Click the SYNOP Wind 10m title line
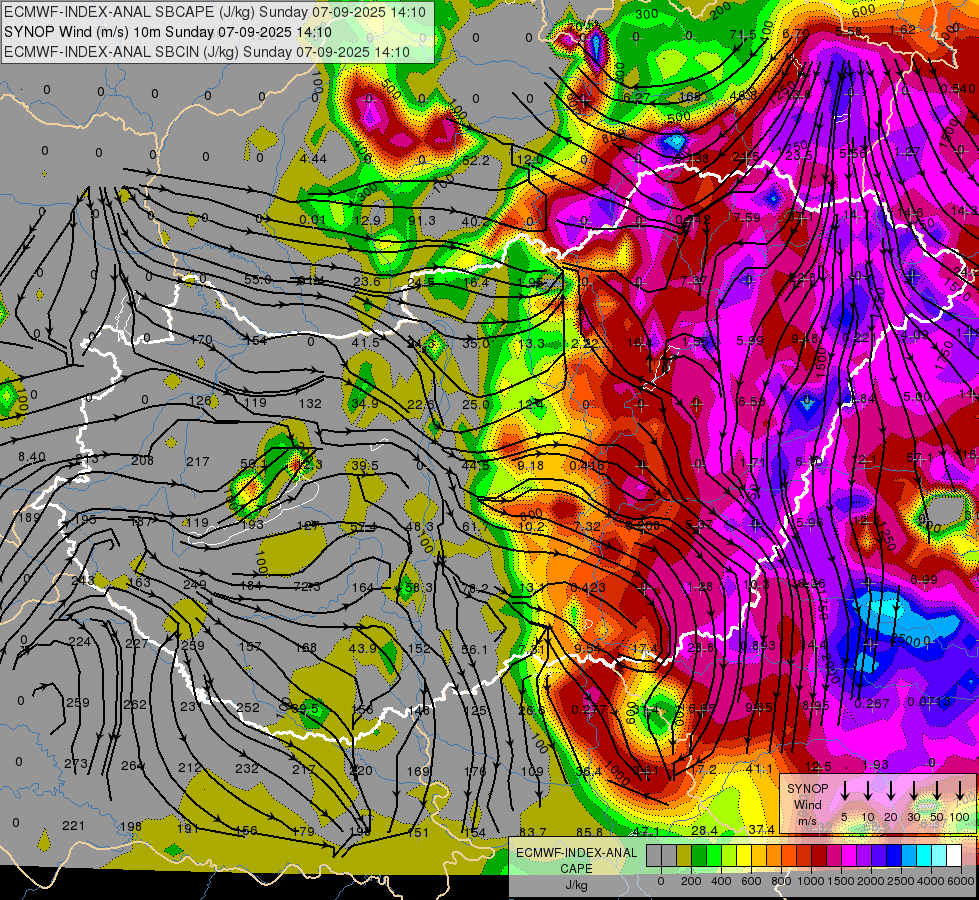Screen dimensions: 979x900 pyautogui.click(x=169, y=32)
